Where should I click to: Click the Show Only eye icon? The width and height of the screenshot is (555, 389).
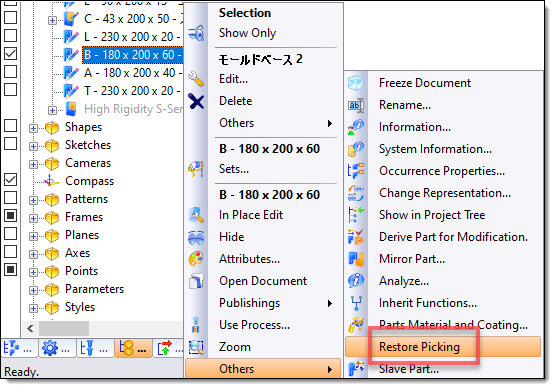coord(196,33)
